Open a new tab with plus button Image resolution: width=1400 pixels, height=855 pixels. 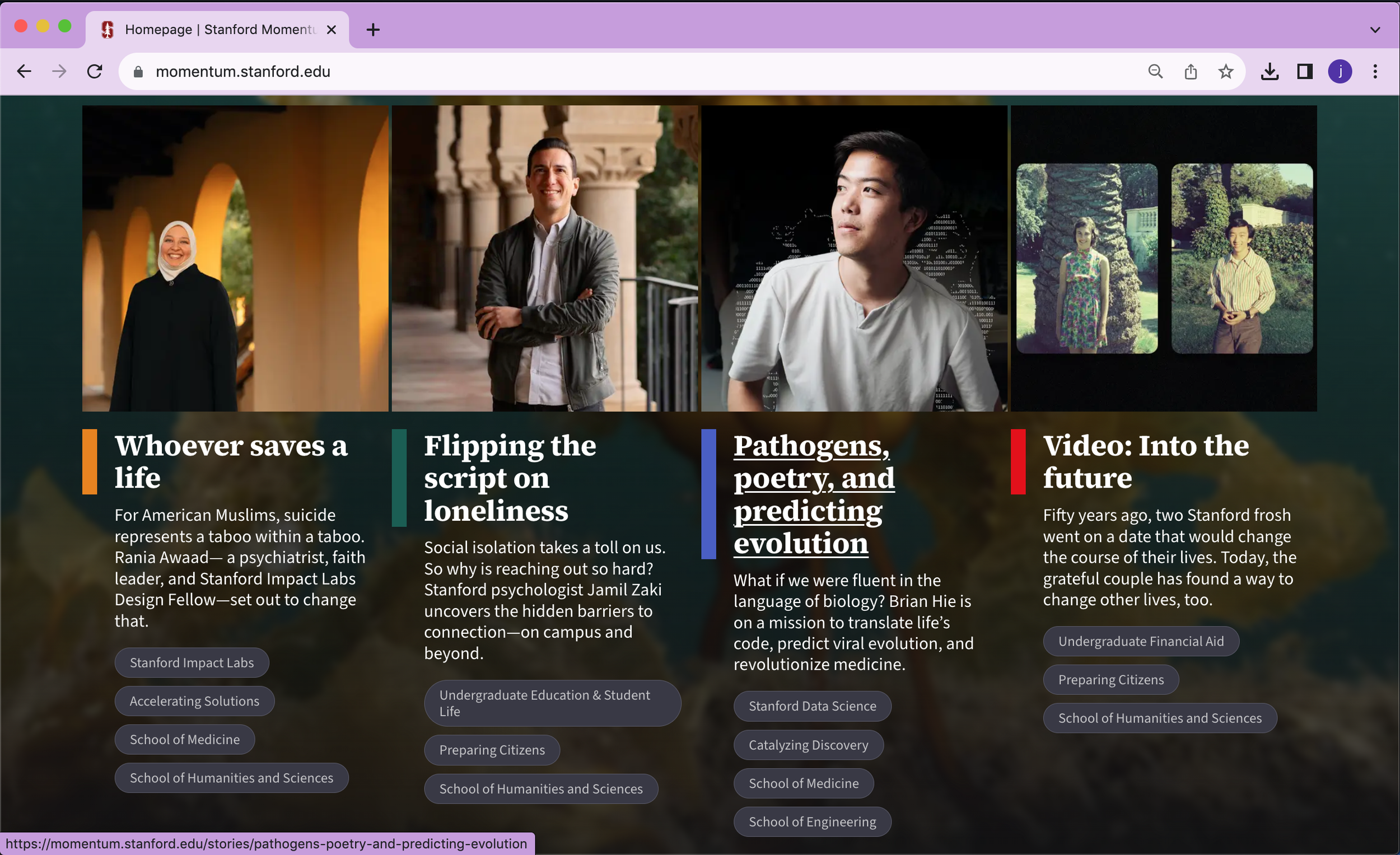(x=373, y=30)
